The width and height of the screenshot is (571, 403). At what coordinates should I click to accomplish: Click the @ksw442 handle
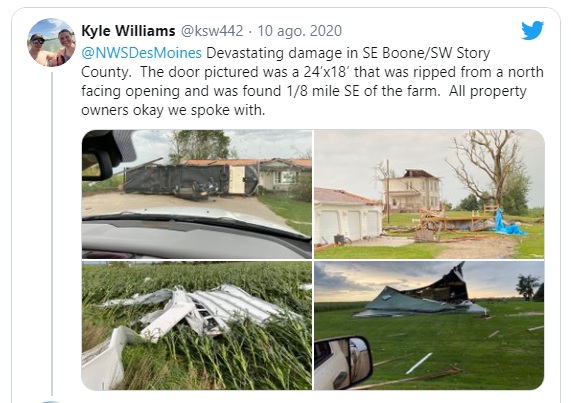[212, 31]
